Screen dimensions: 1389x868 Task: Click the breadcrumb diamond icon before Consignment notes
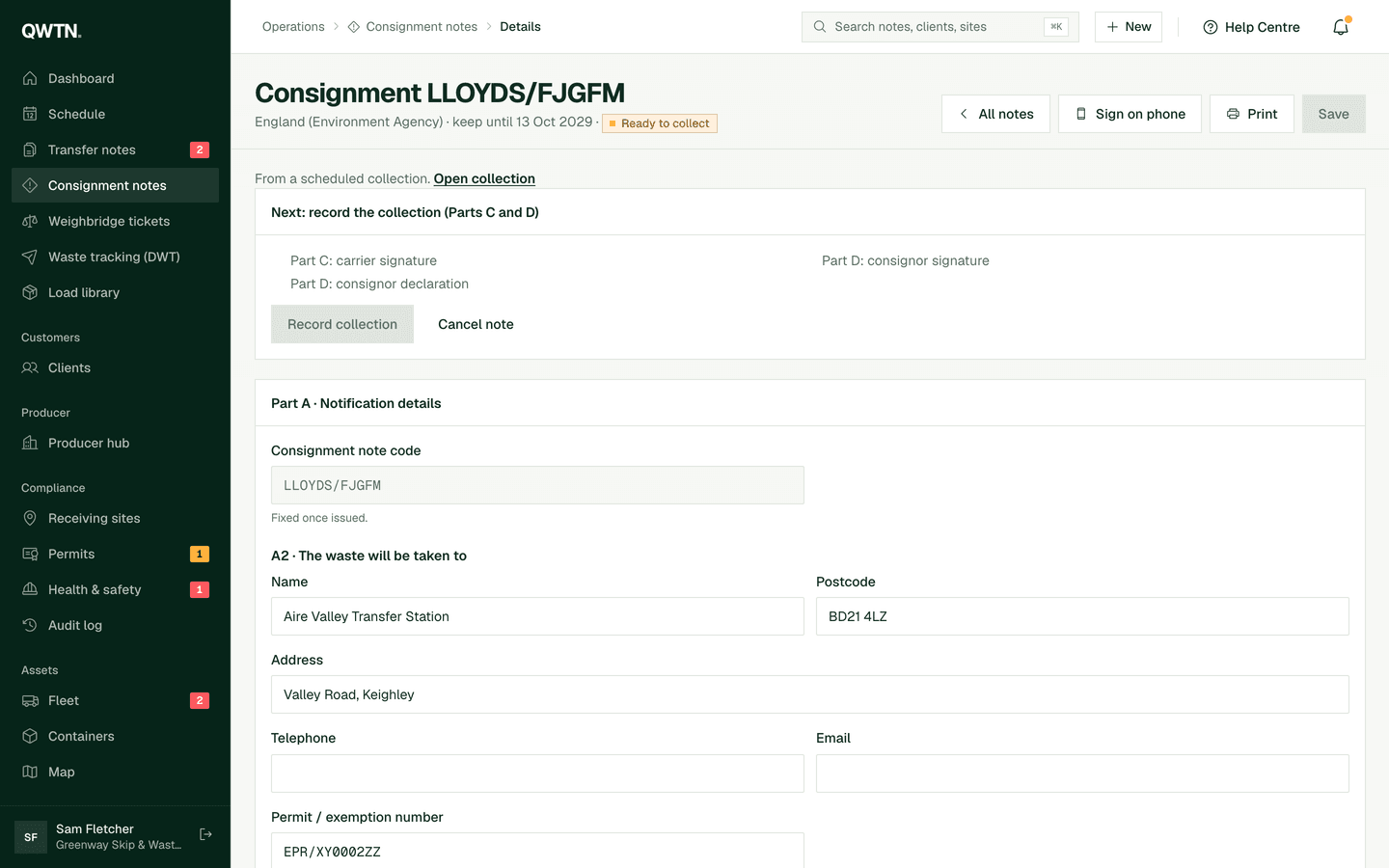click(354, 27)
